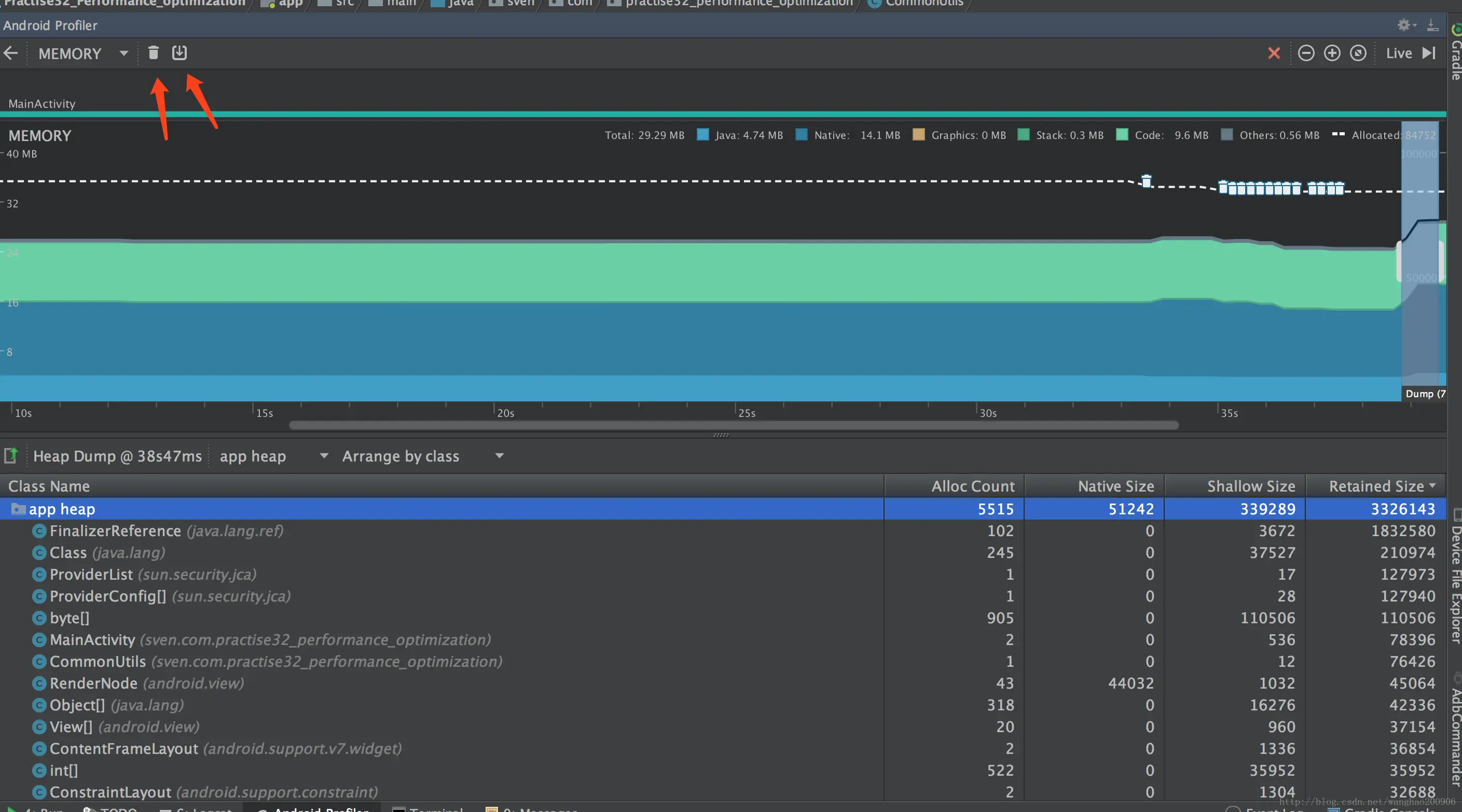1462x812 pixels.
Task: Select the int[] class row
Action: 723,770
